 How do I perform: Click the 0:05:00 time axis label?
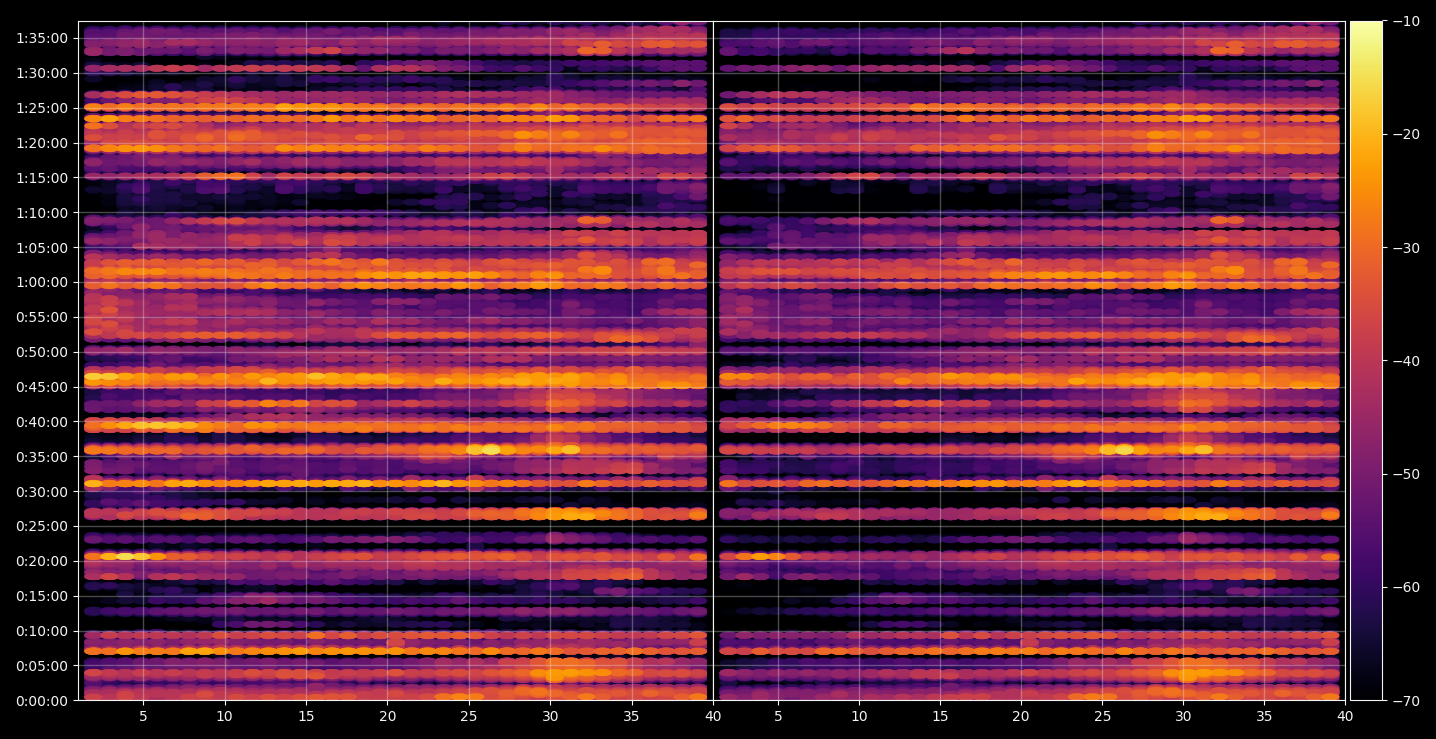(x=42, y=666)
